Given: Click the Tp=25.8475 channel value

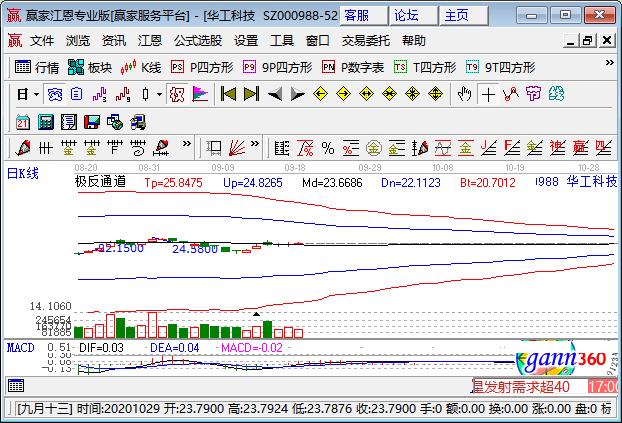Looking at the screenshot, I should [173, 183].
